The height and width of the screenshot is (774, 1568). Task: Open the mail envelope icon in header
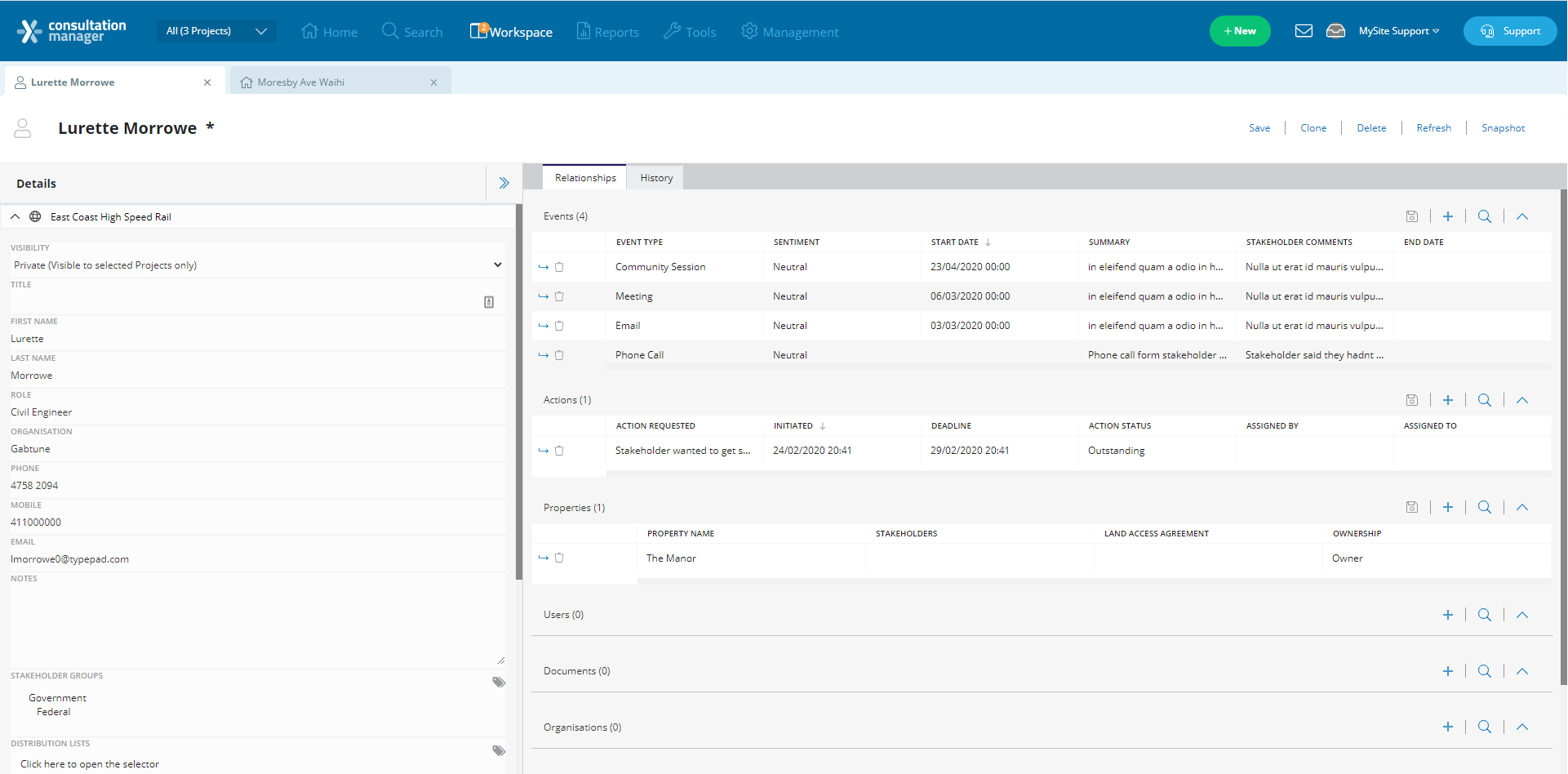tap(1304, 31)
